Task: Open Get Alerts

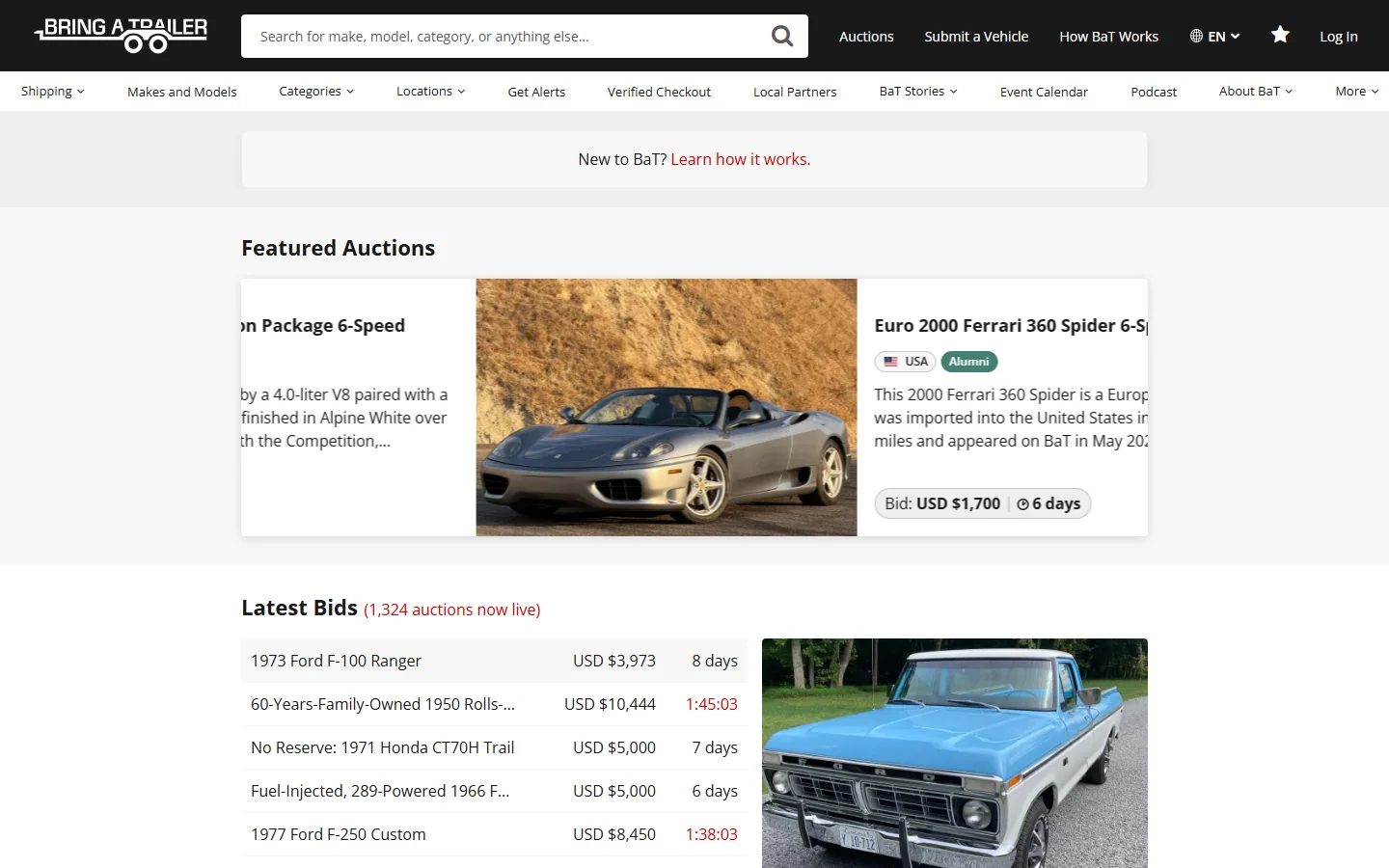Action: (536, 92)
